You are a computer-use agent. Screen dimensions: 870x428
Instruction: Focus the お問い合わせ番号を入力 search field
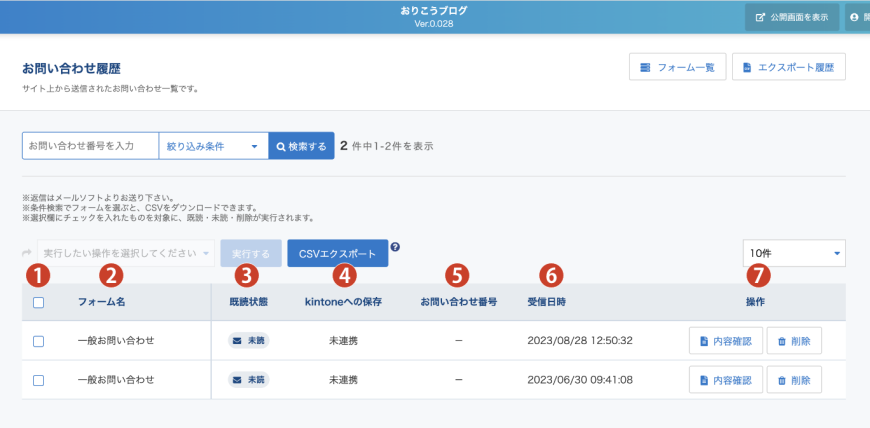coord(90,147)
